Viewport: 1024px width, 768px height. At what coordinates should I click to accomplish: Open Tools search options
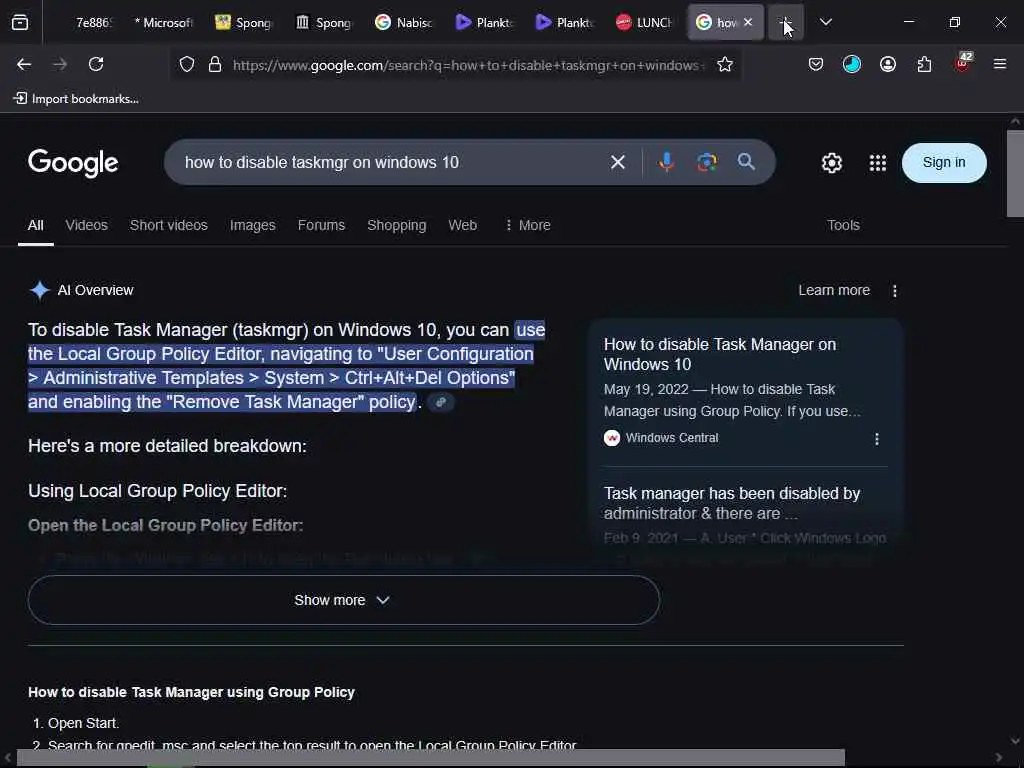(x=843, y=225)
